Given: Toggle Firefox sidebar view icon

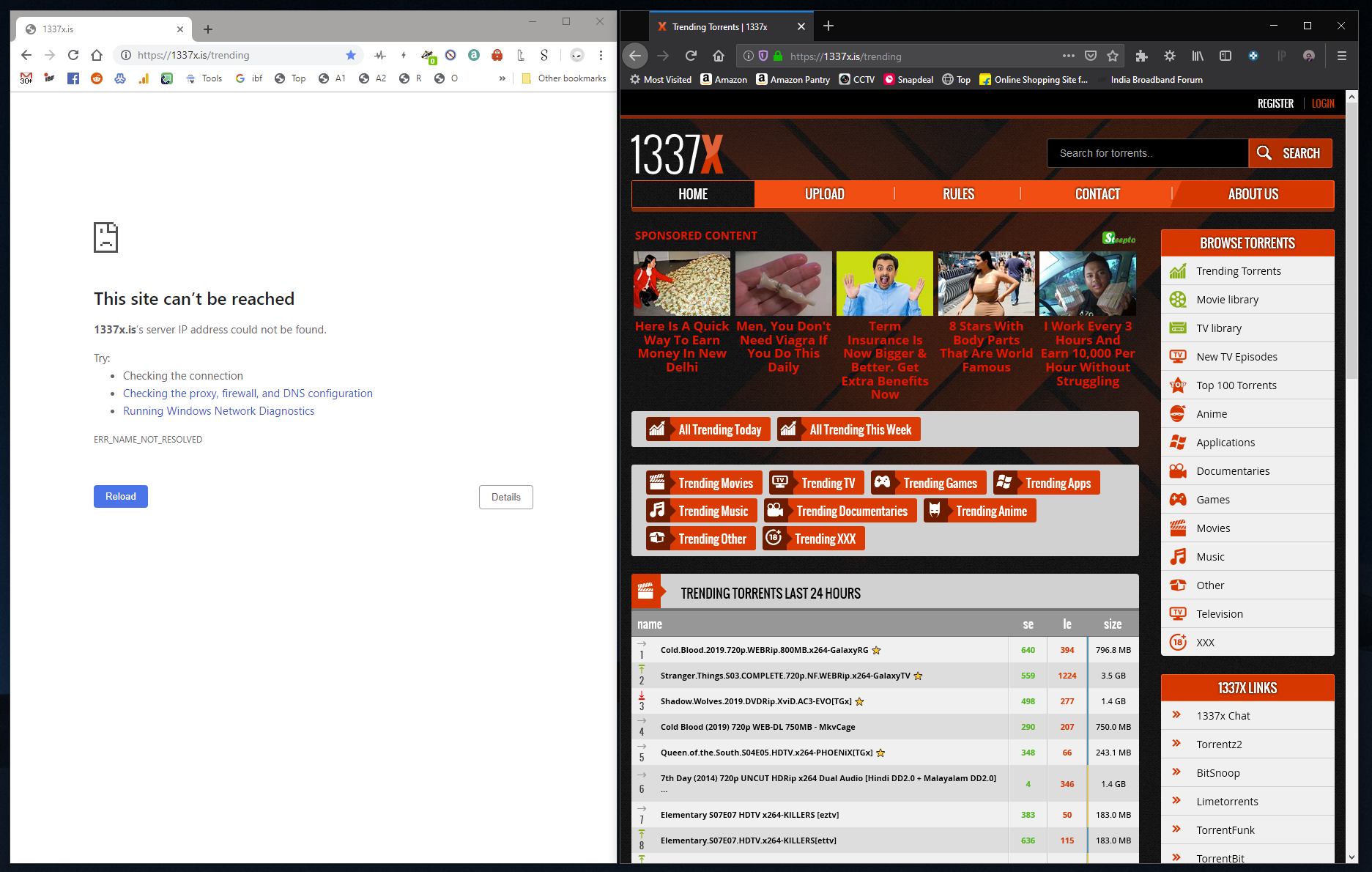Looking at the screenshot, I should (1225, 56).
